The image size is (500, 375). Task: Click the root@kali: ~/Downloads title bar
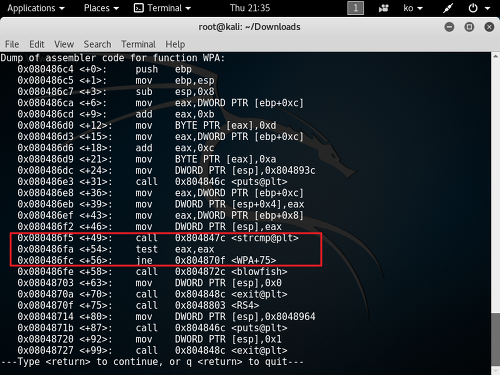249,27
